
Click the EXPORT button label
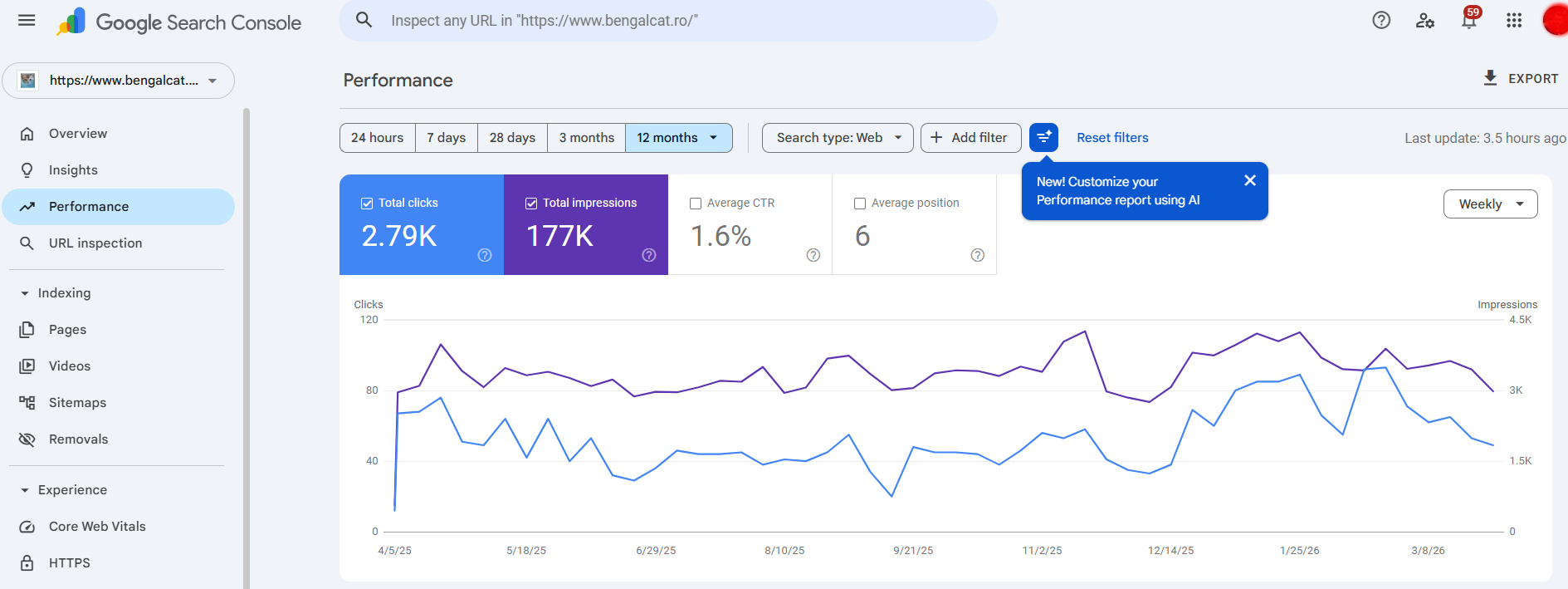tap(1533, 79)
